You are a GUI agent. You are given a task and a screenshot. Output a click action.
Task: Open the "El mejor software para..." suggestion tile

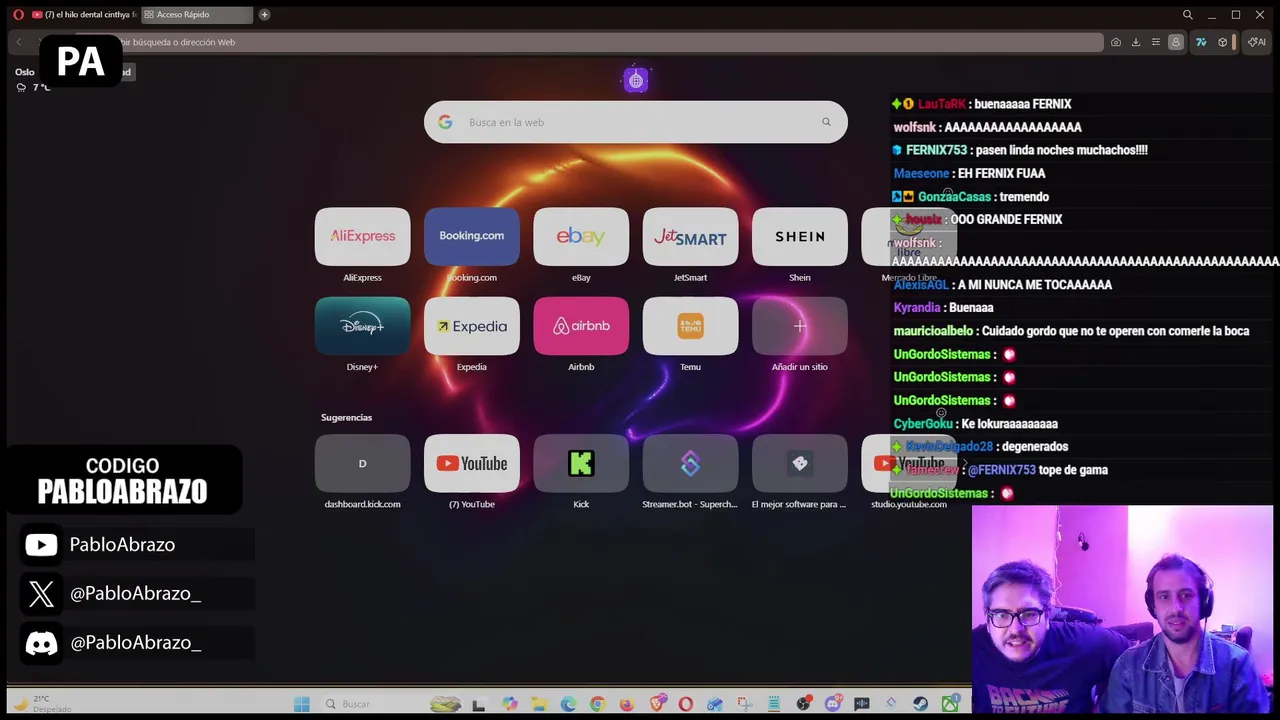click(x=800, y=463)
